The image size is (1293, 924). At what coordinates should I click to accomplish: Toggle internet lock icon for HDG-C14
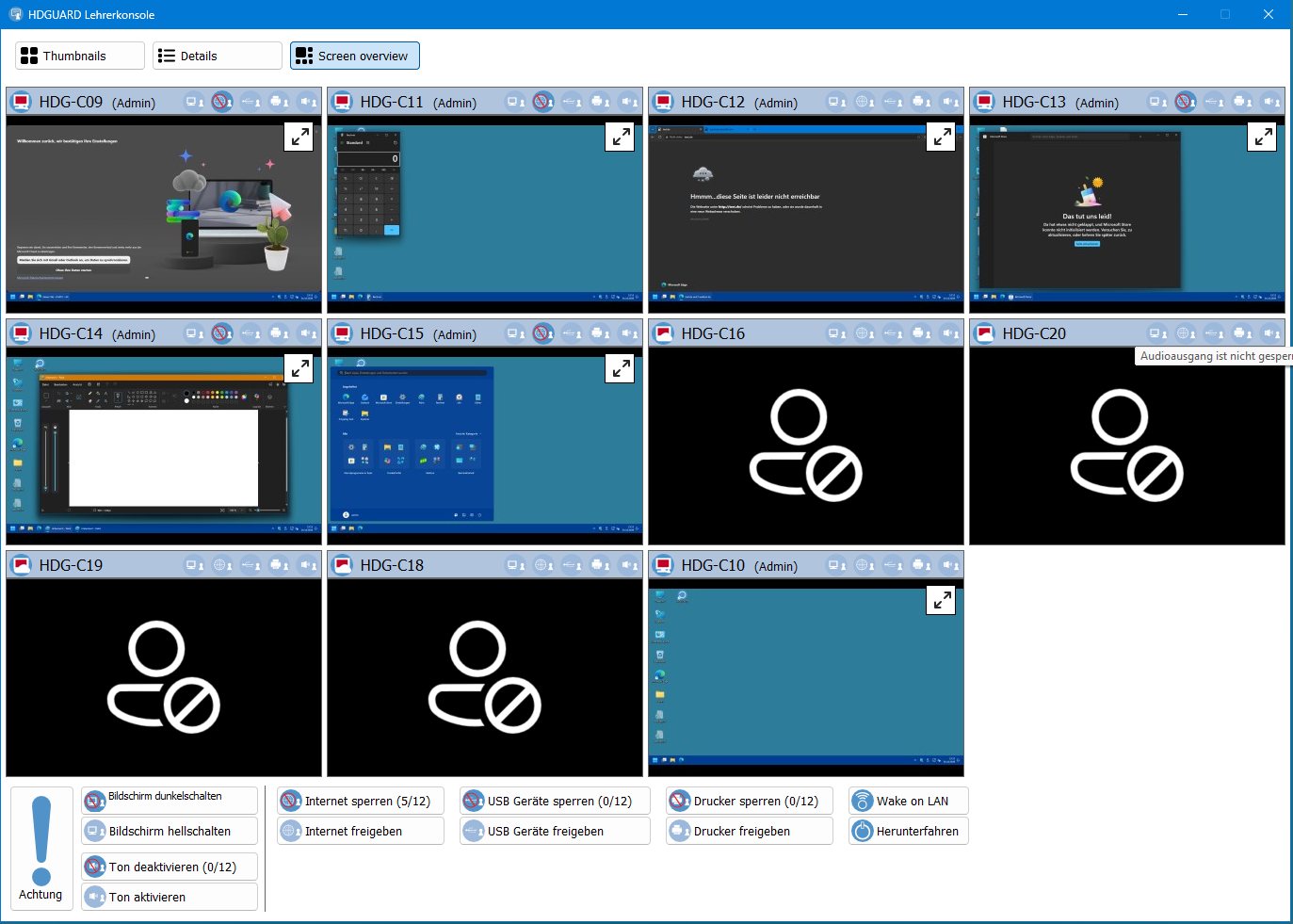click(x=222, y=333)
